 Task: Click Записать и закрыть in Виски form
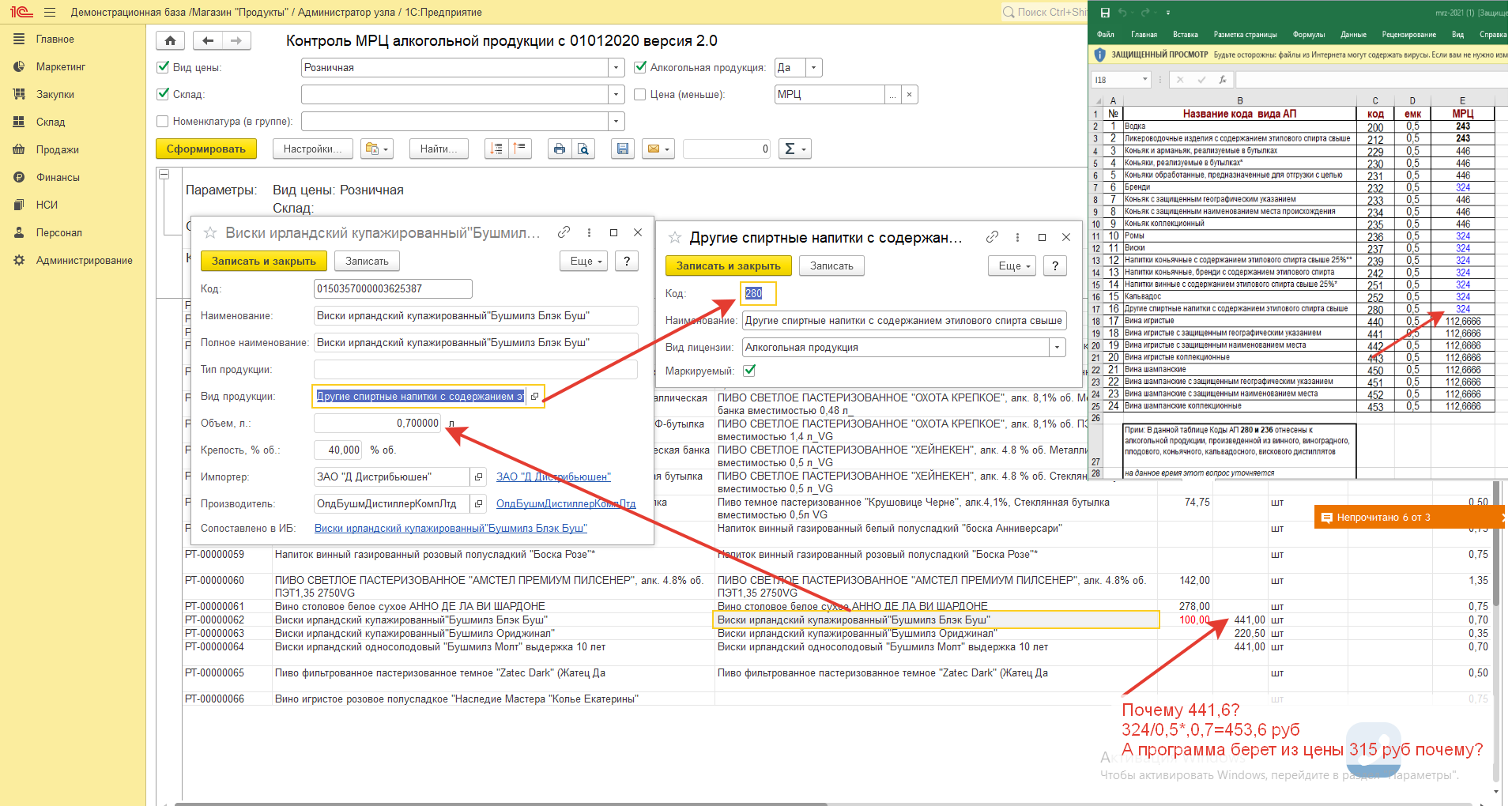pyautogui.click(x=263, y=261)
